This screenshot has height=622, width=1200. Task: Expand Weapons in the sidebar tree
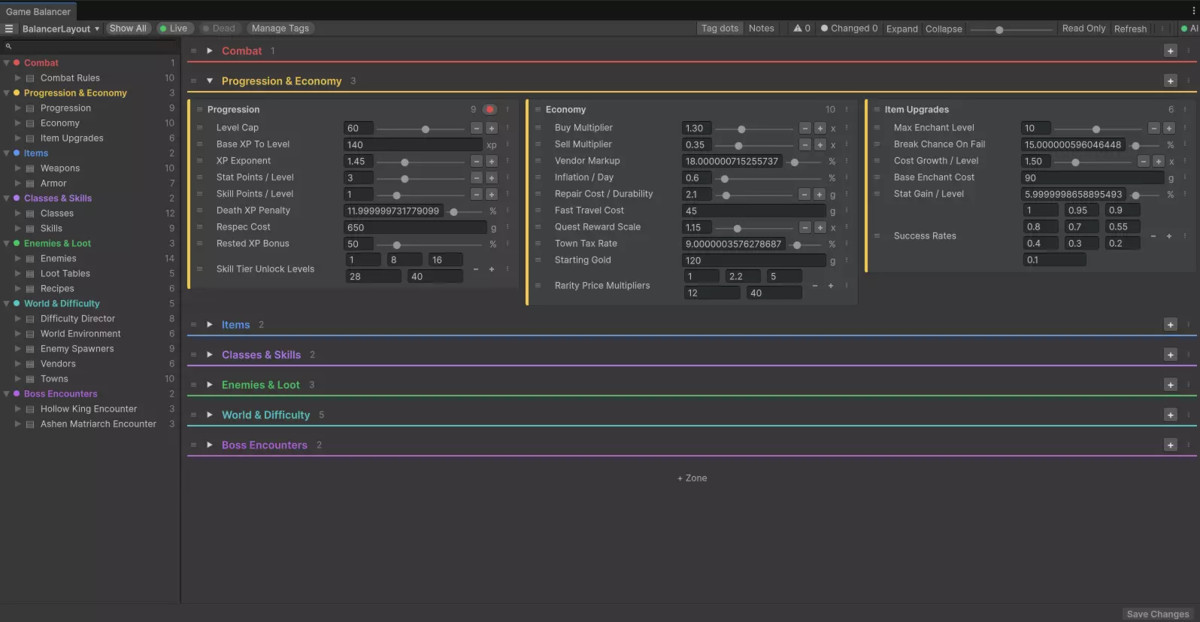(18, 169)
